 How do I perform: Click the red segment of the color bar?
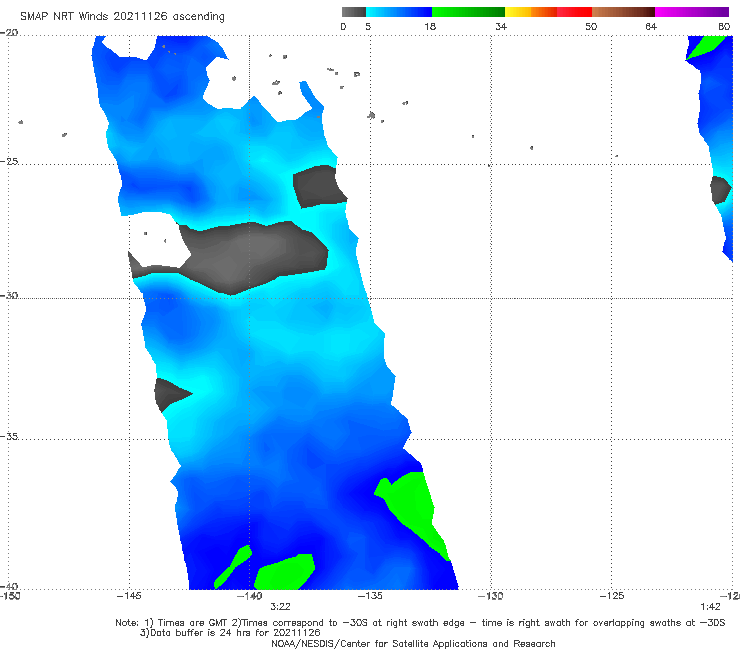click(574, 12)
